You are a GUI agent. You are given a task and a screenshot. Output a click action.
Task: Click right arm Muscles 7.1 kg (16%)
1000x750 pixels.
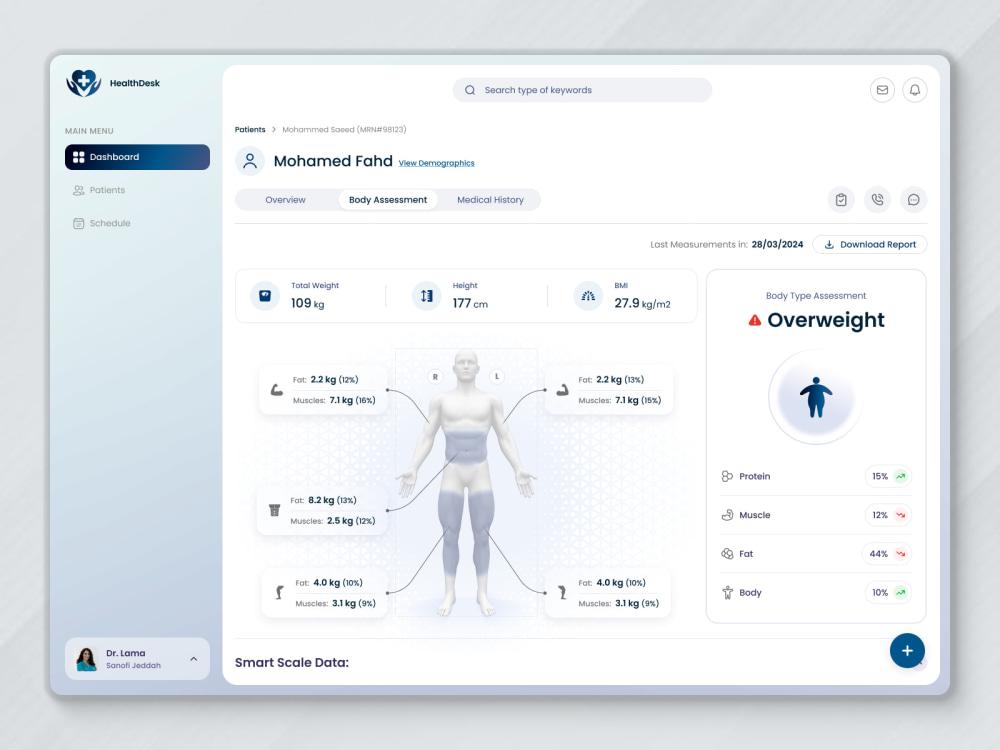pyautogui.click(x=334, y=401)
